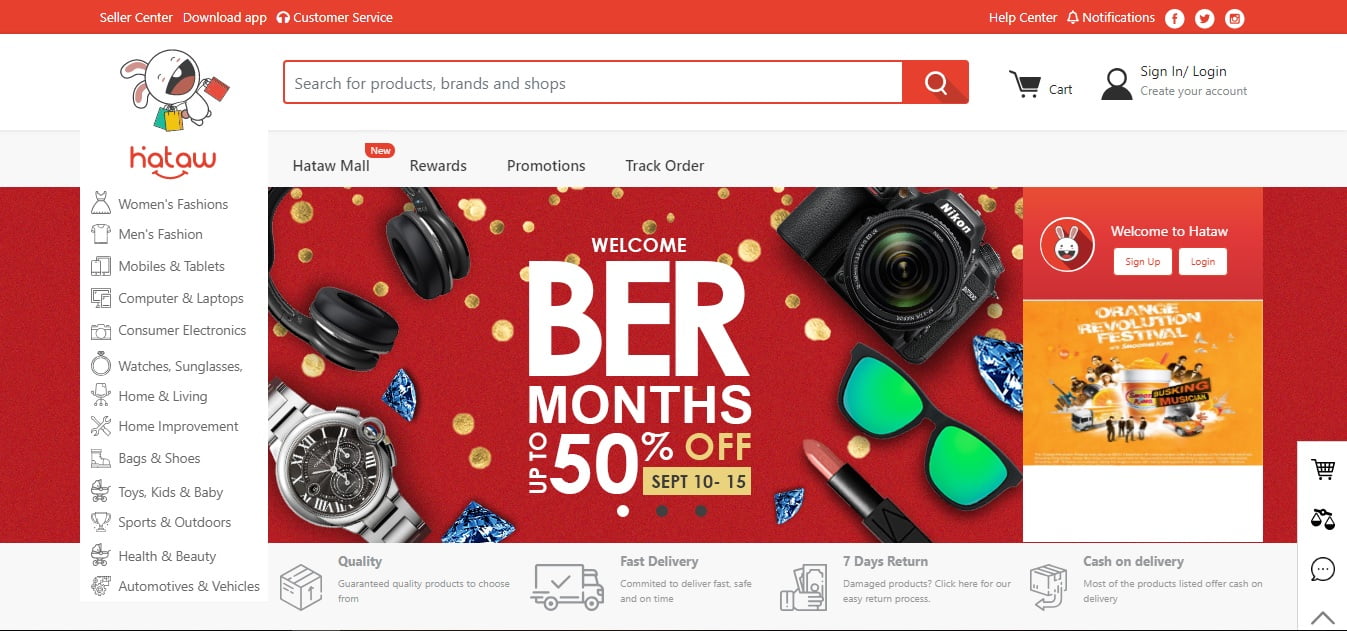1347x631 pixels.
Task: Focus the product search input field
Action: (x=593, y=83)
